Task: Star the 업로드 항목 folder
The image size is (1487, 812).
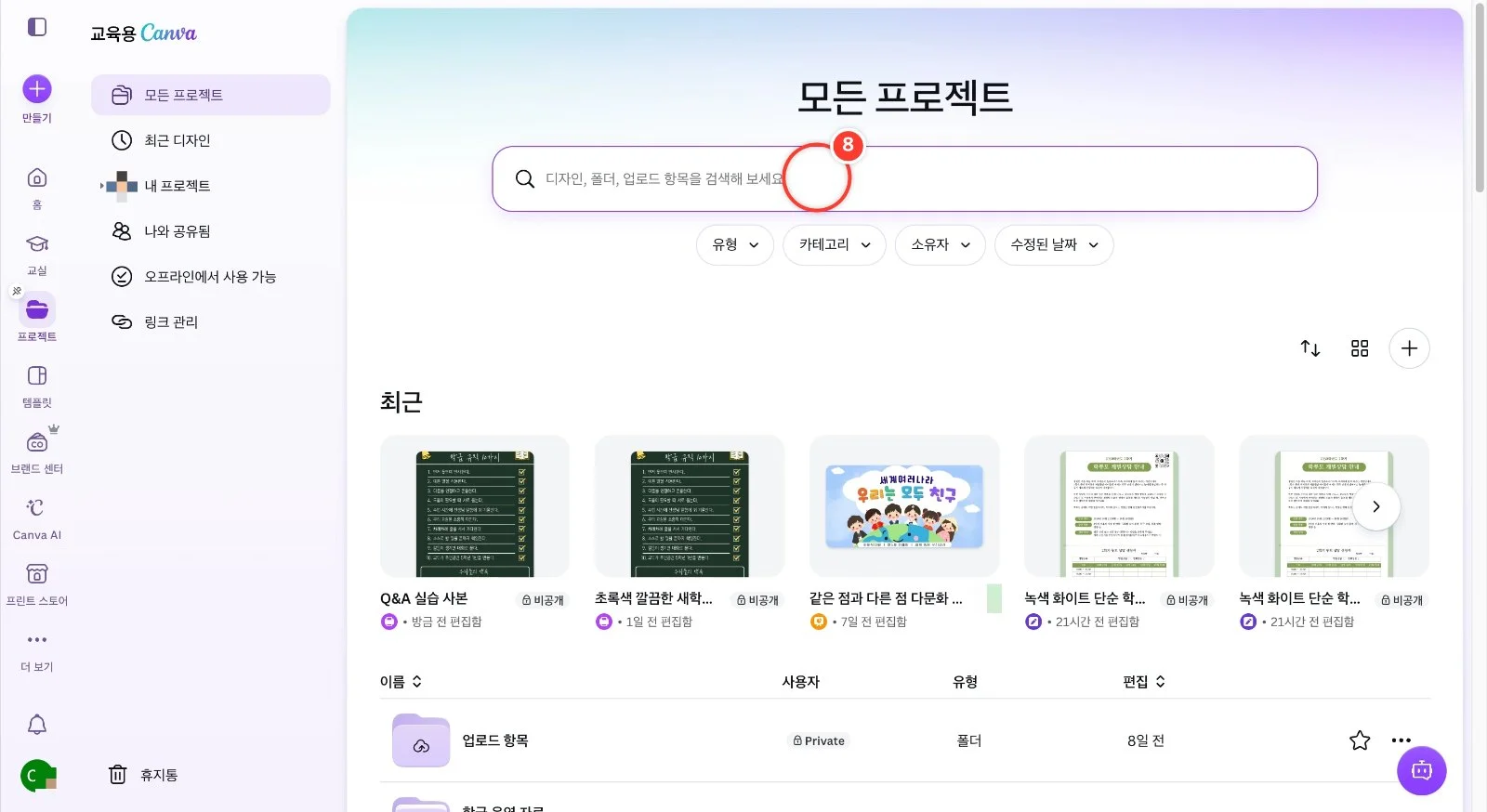Action: 1360,740
